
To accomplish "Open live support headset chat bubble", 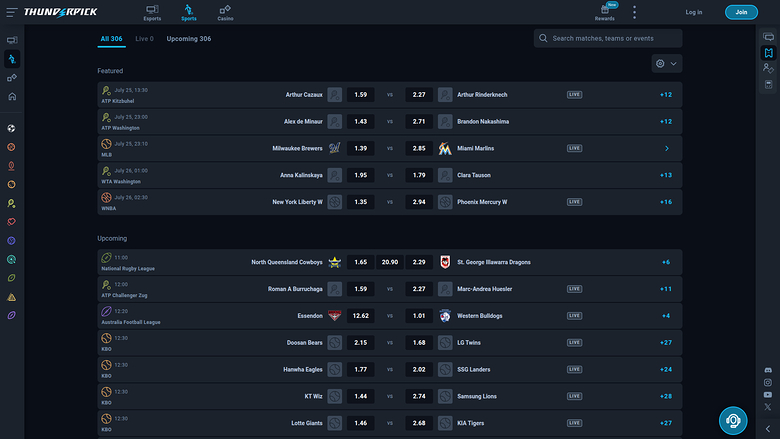I will [x=733, y=421].
